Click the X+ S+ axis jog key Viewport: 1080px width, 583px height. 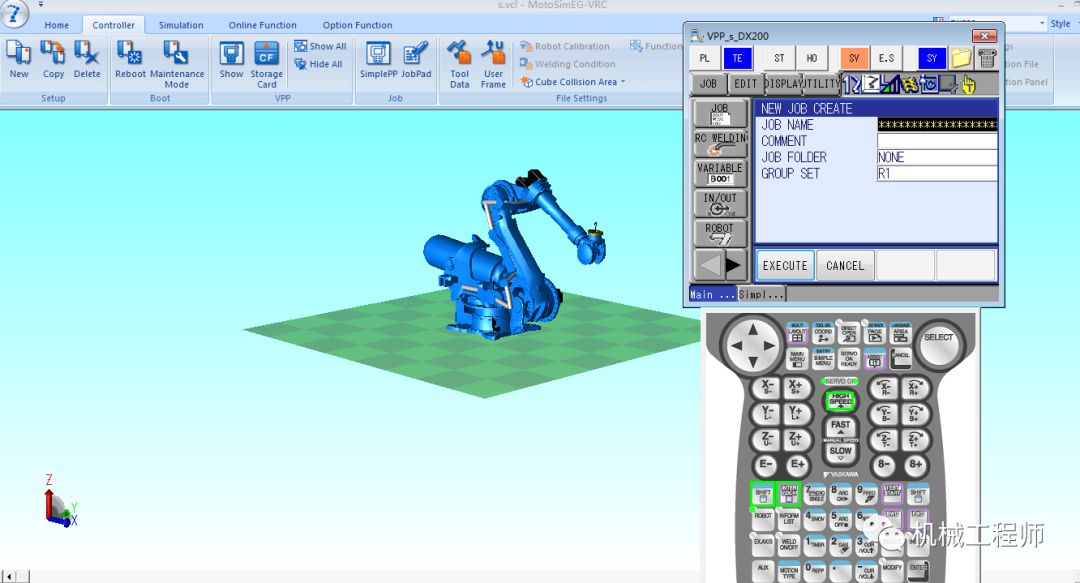pos(795,387)
